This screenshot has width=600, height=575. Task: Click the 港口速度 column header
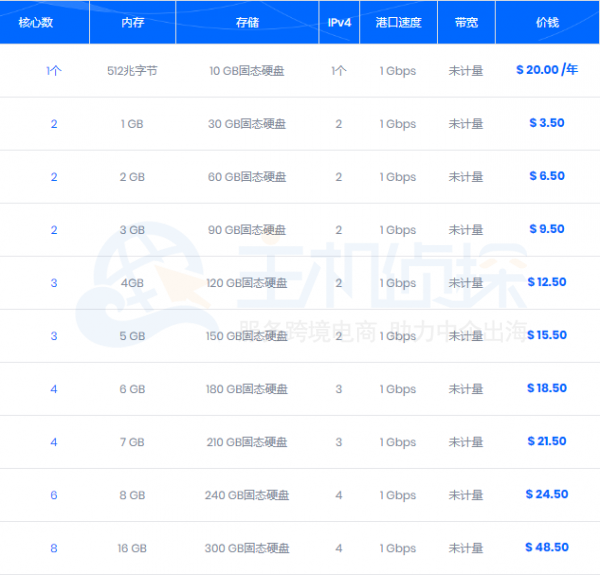397,22
